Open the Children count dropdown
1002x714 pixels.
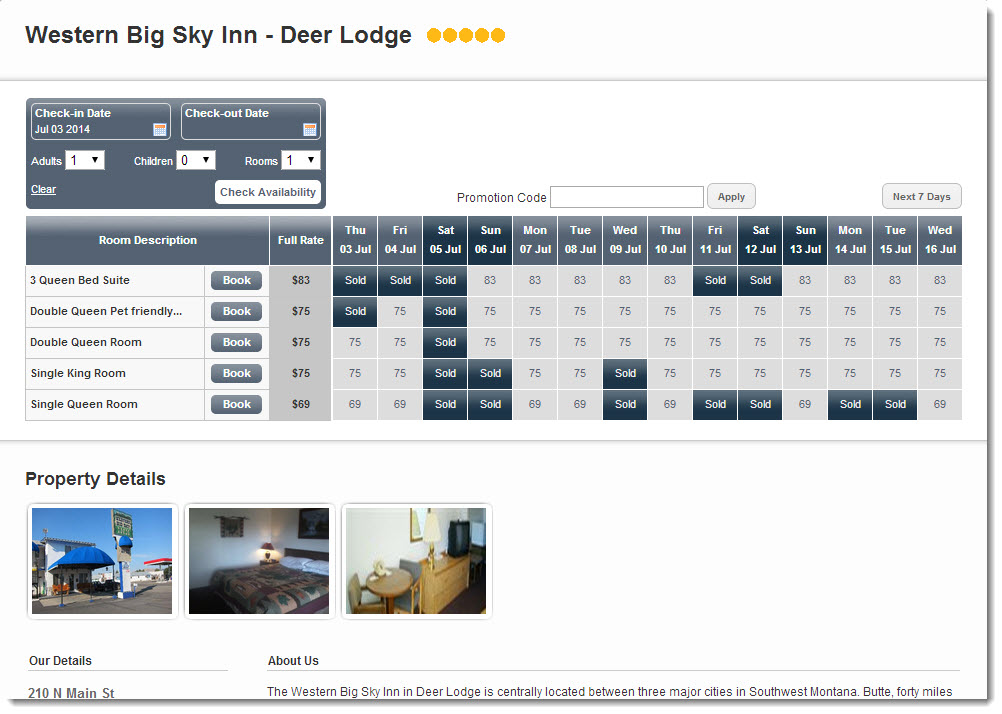point(196,160)
